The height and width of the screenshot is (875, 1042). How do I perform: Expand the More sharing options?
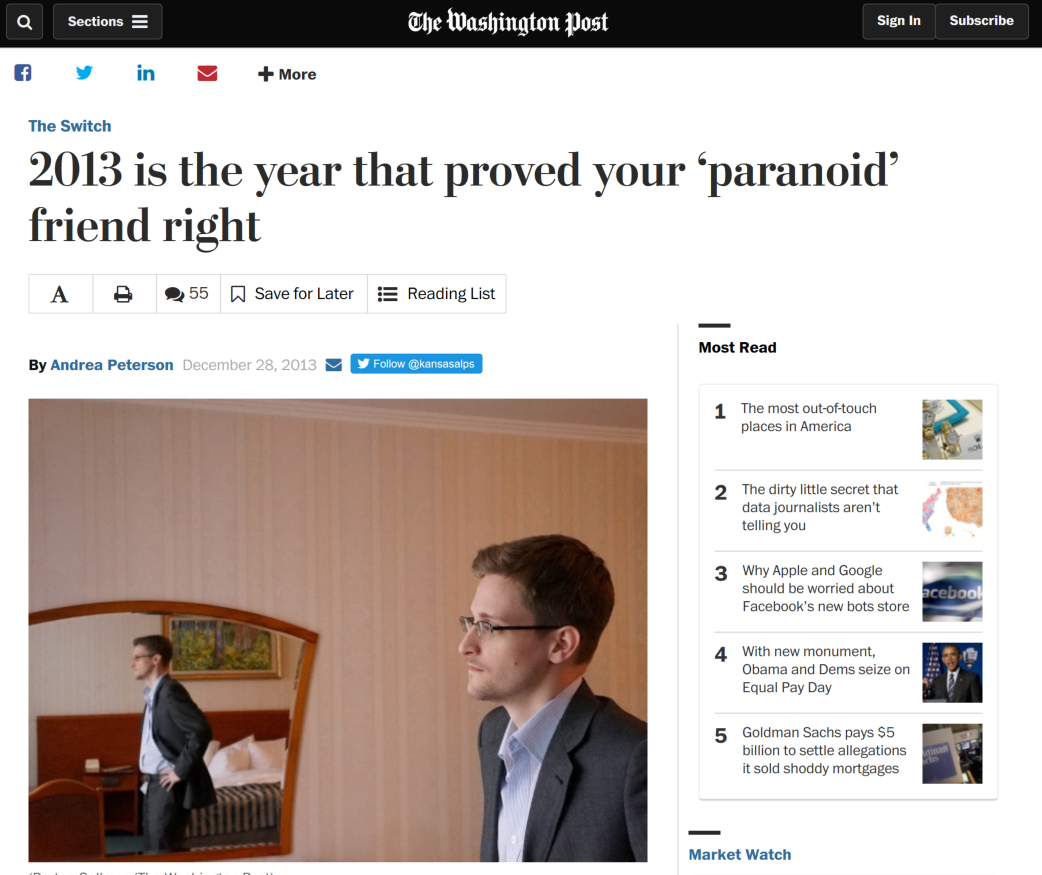click(x=287, y=74)
